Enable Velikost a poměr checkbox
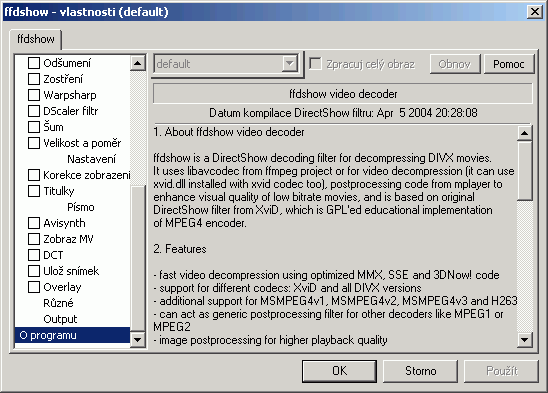This screenshot has height=393, width=548. [x=34, y=143]
